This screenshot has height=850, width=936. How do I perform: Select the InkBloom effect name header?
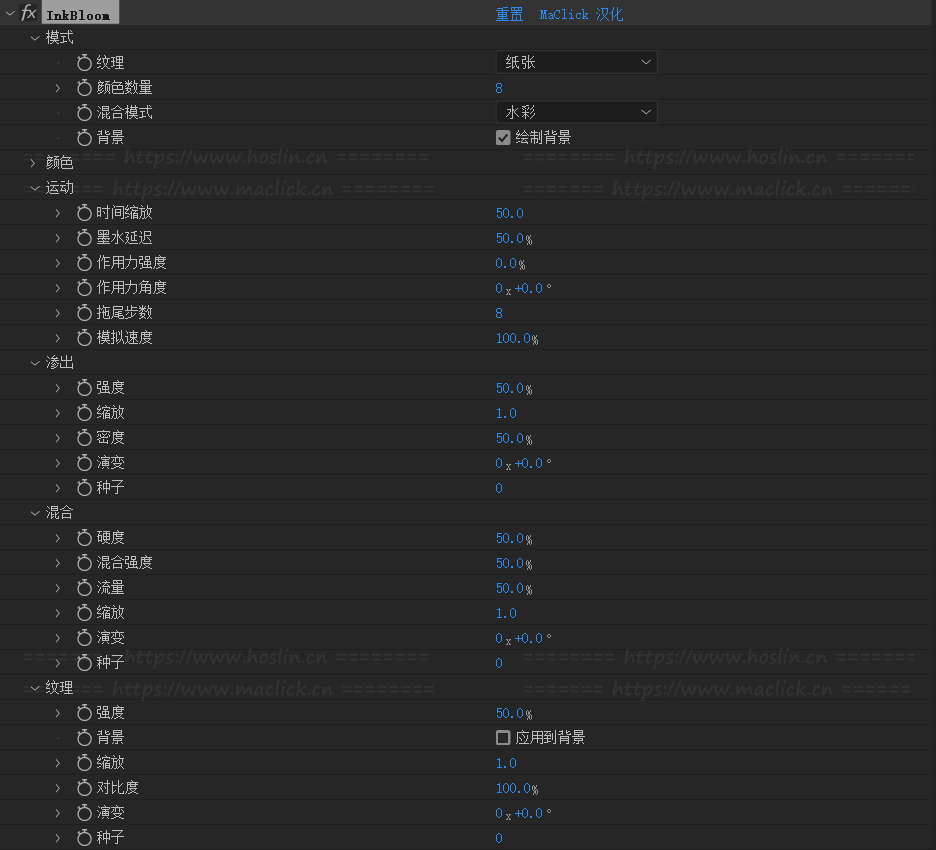(79, 15)
